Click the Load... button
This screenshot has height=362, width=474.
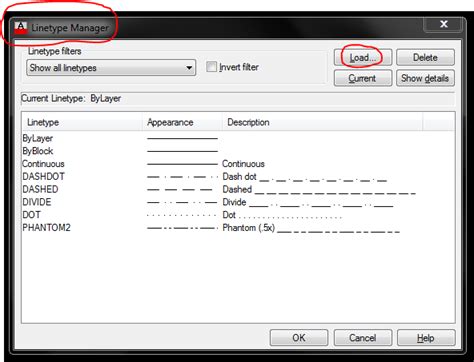[x=363, y=57]
